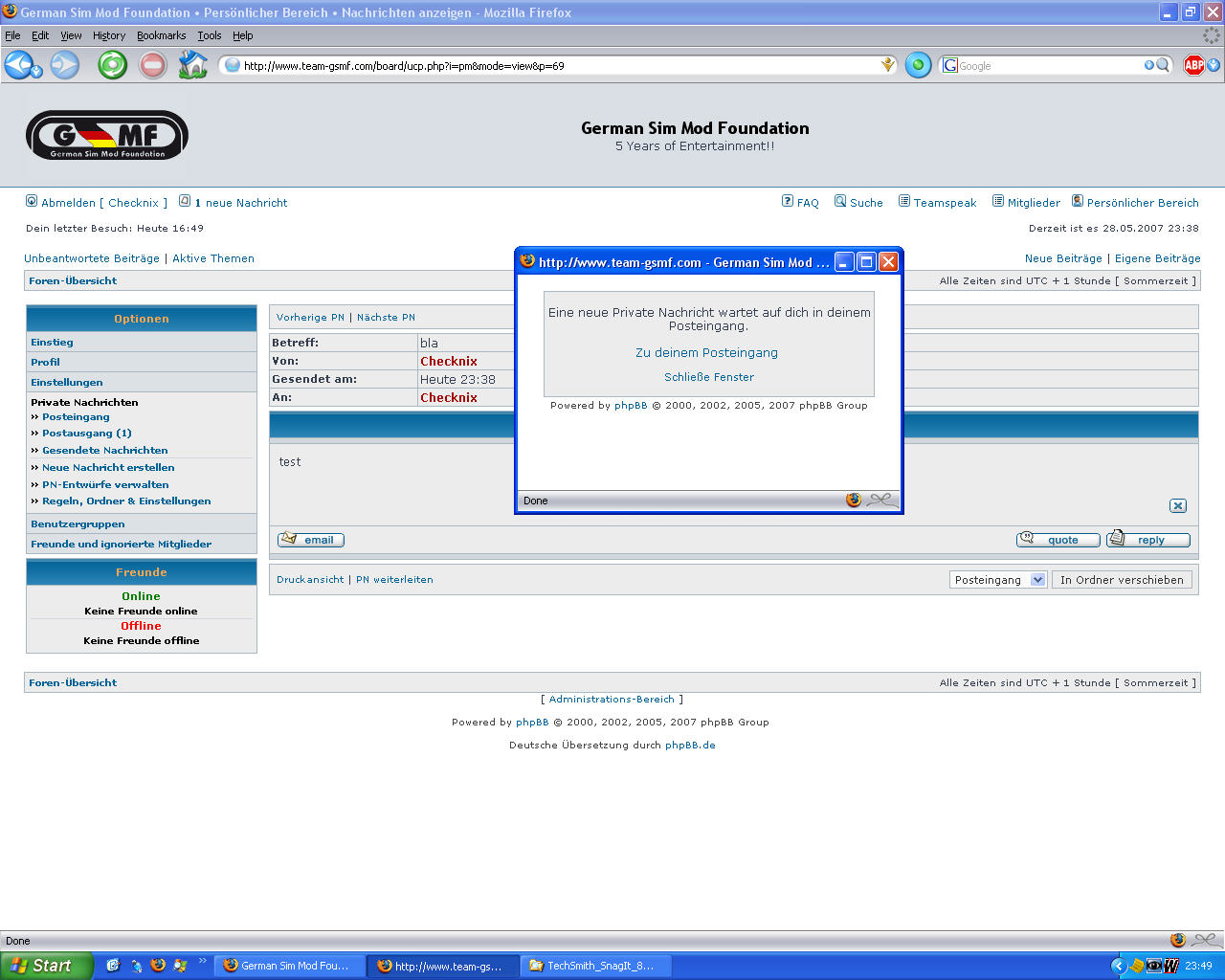This screenshot has height=980, width=1225.
Task: Click the email button under the message
Action: (x=311, y=540)
